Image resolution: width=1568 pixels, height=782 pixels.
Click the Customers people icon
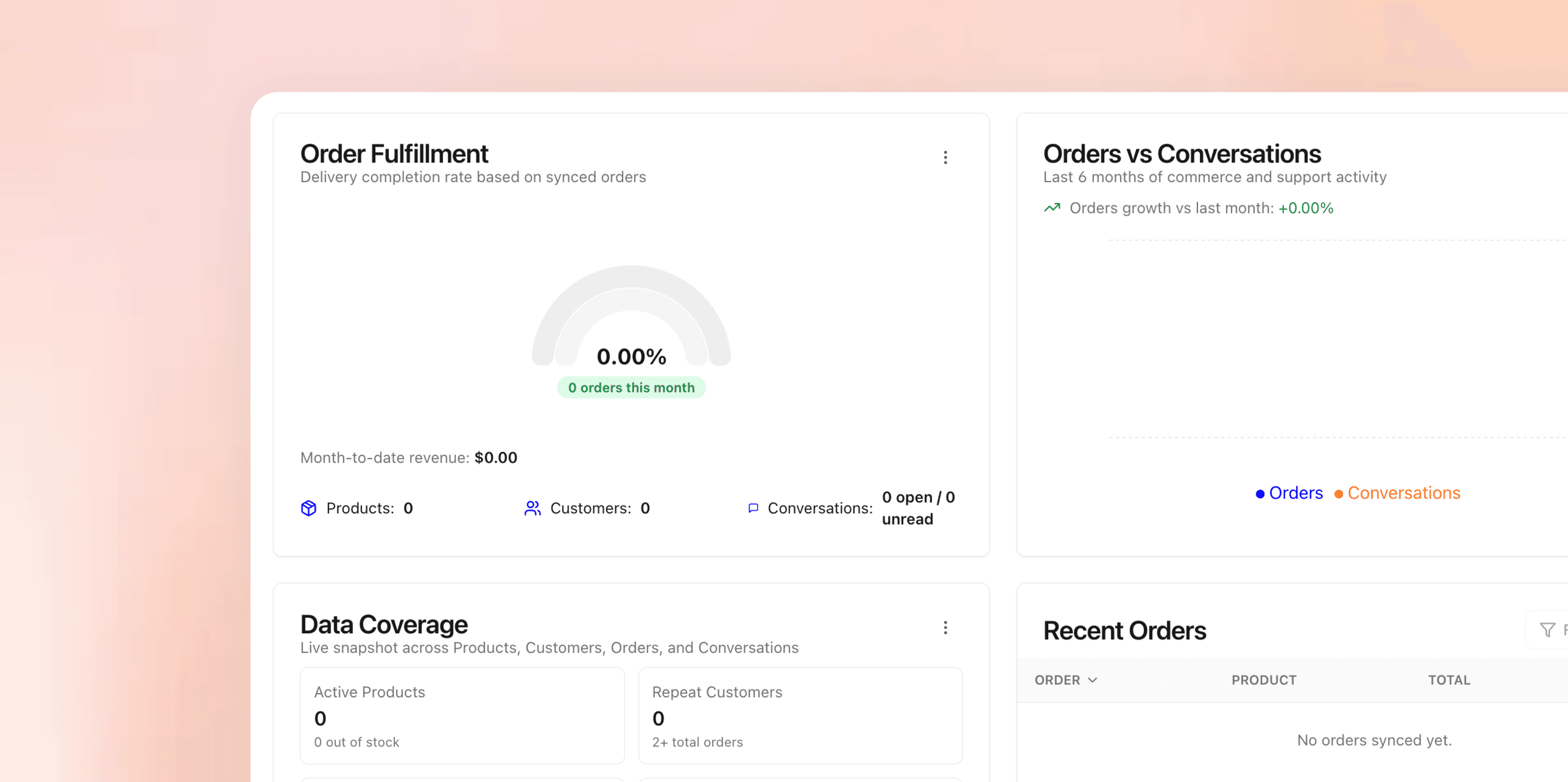pyautogui.click(x=532, y=508)
